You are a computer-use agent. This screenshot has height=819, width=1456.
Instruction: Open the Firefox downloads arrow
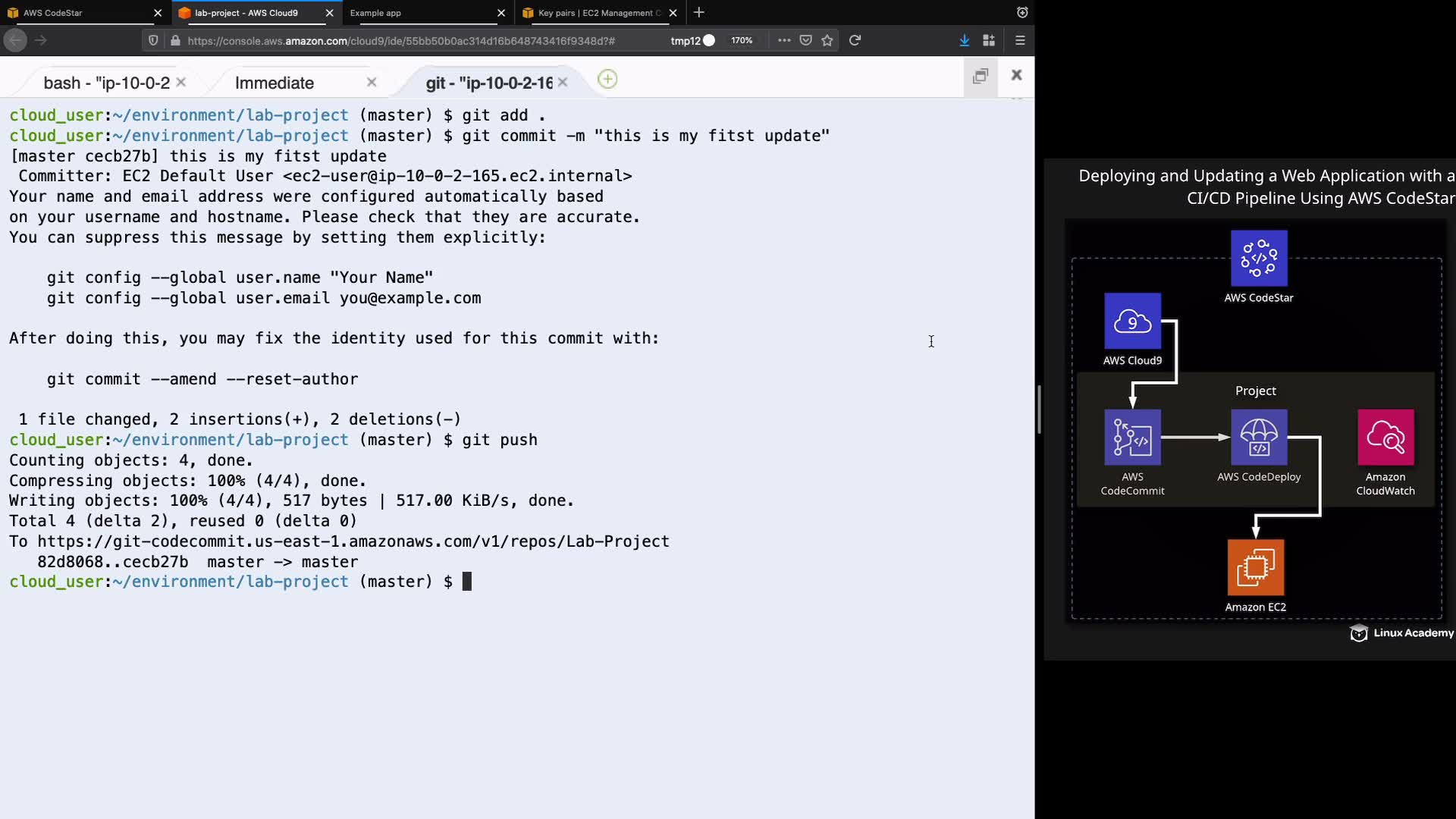pos(964,40)
